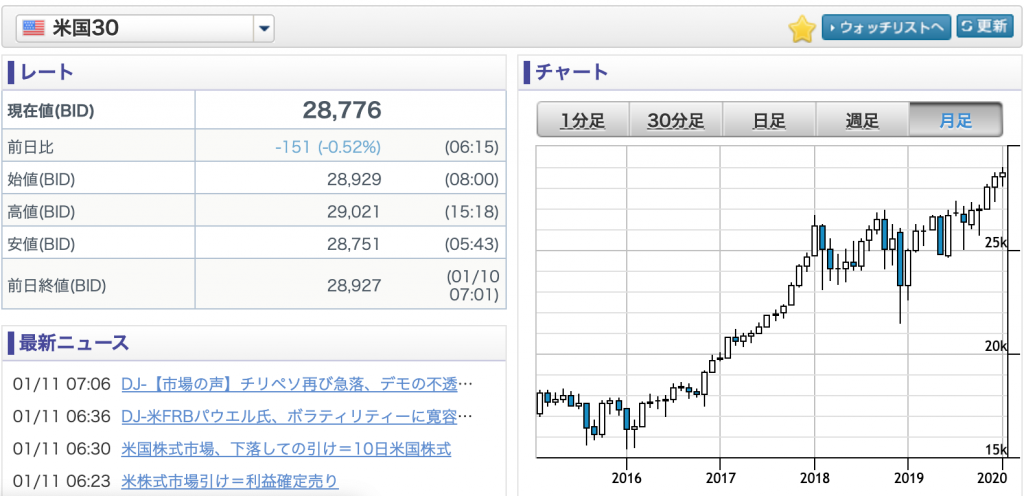
Task: Click the 高値 value 29,021
Action: 354,211
